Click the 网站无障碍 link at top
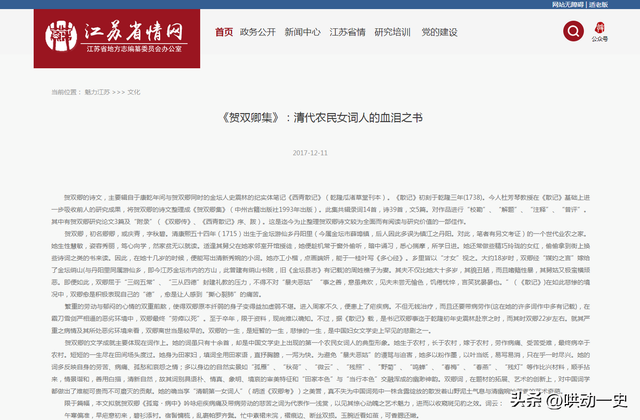Viewport: 640px width, 420px height. [568, 4]
